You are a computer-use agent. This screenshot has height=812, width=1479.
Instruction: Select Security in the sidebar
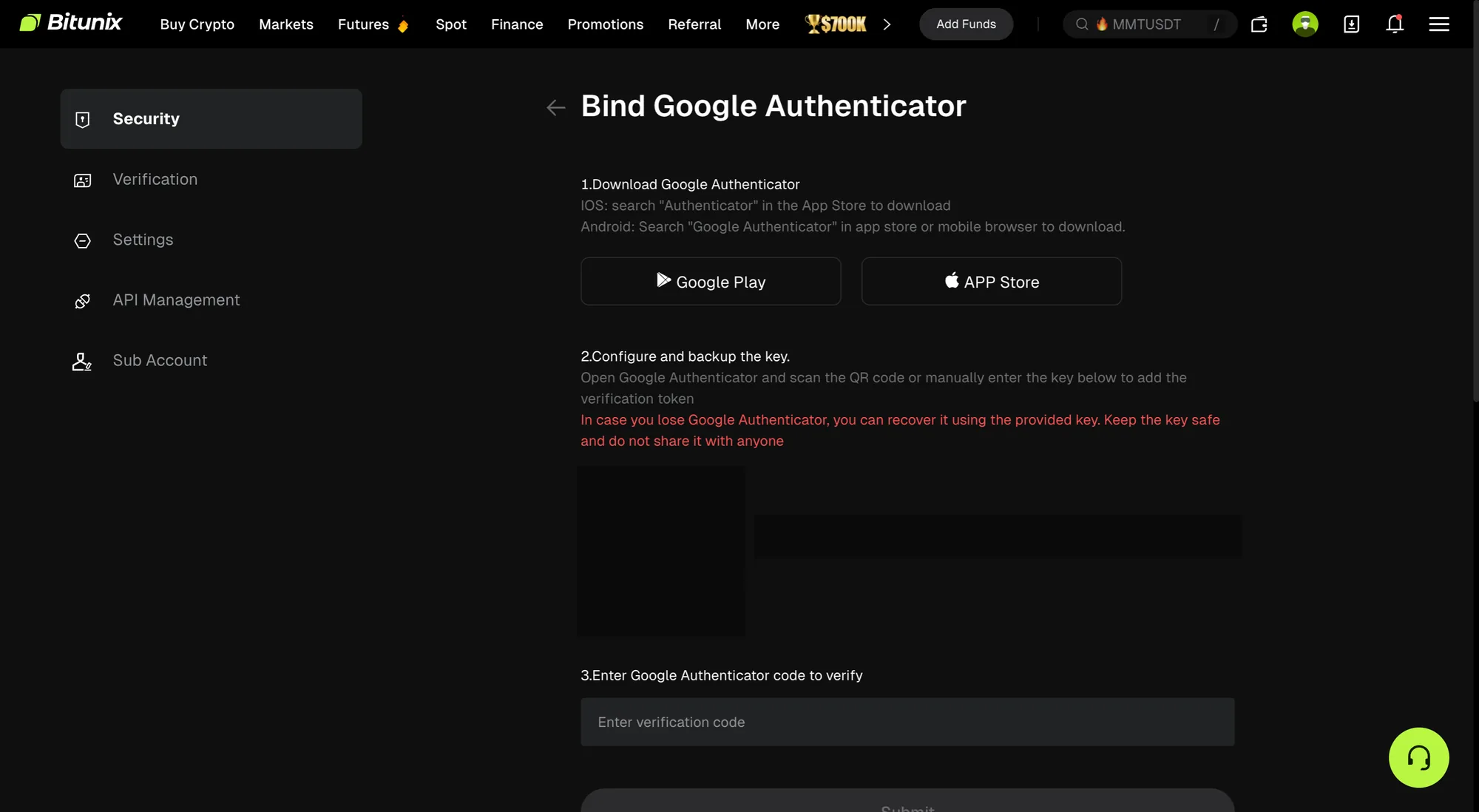211,119
